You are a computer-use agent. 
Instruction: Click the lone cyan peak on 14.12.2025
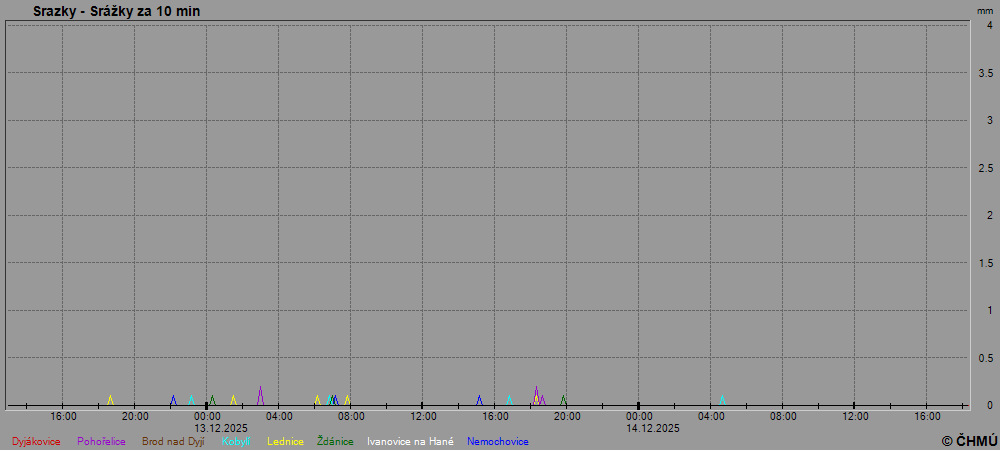722,398
